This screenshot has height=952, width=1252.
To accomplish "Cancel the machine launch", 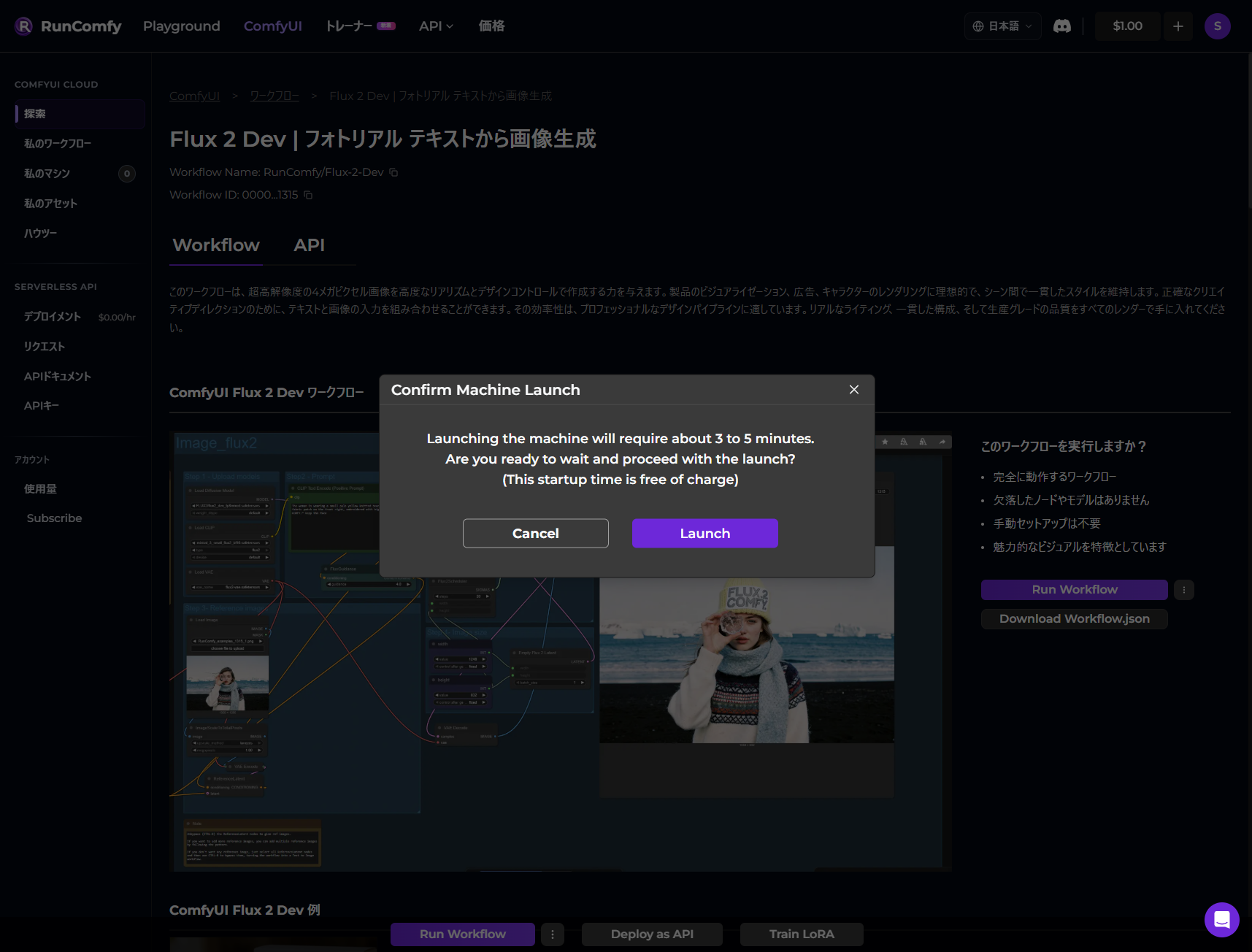I will [x=535, y=533].
